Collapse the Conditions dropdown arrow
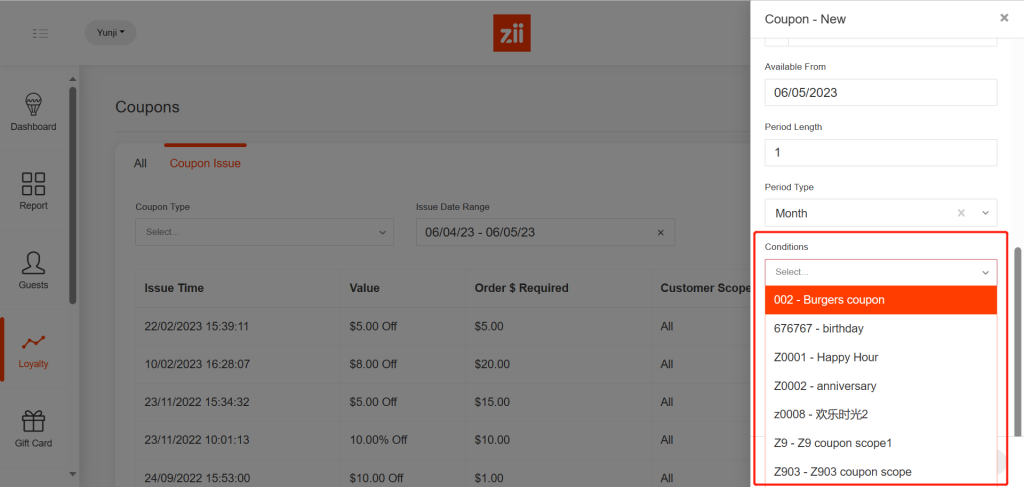 tap(985, 272)
